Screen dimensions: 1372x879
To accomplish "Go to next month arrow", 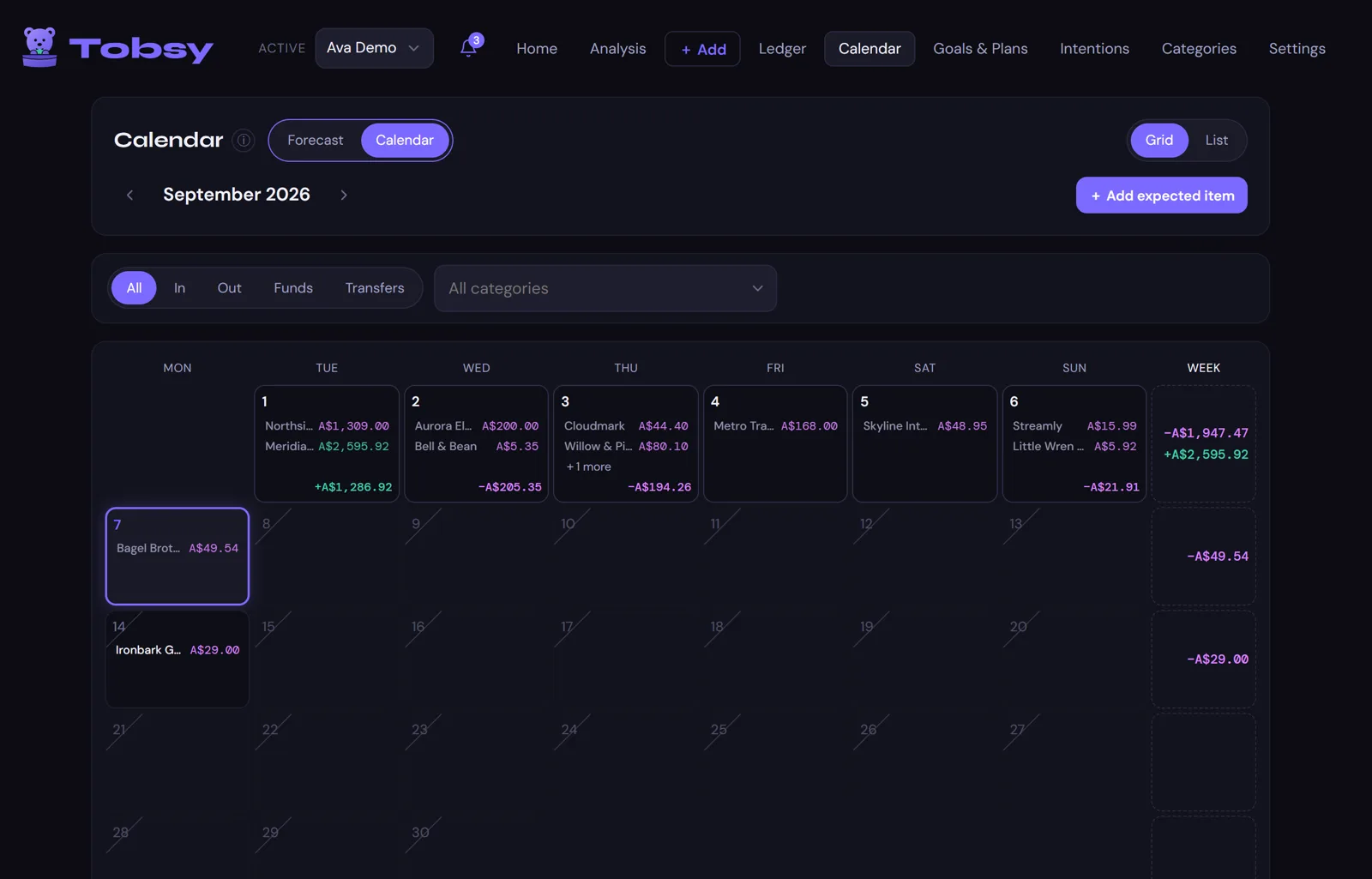I will pyautogui.click(x=344, y=196).
